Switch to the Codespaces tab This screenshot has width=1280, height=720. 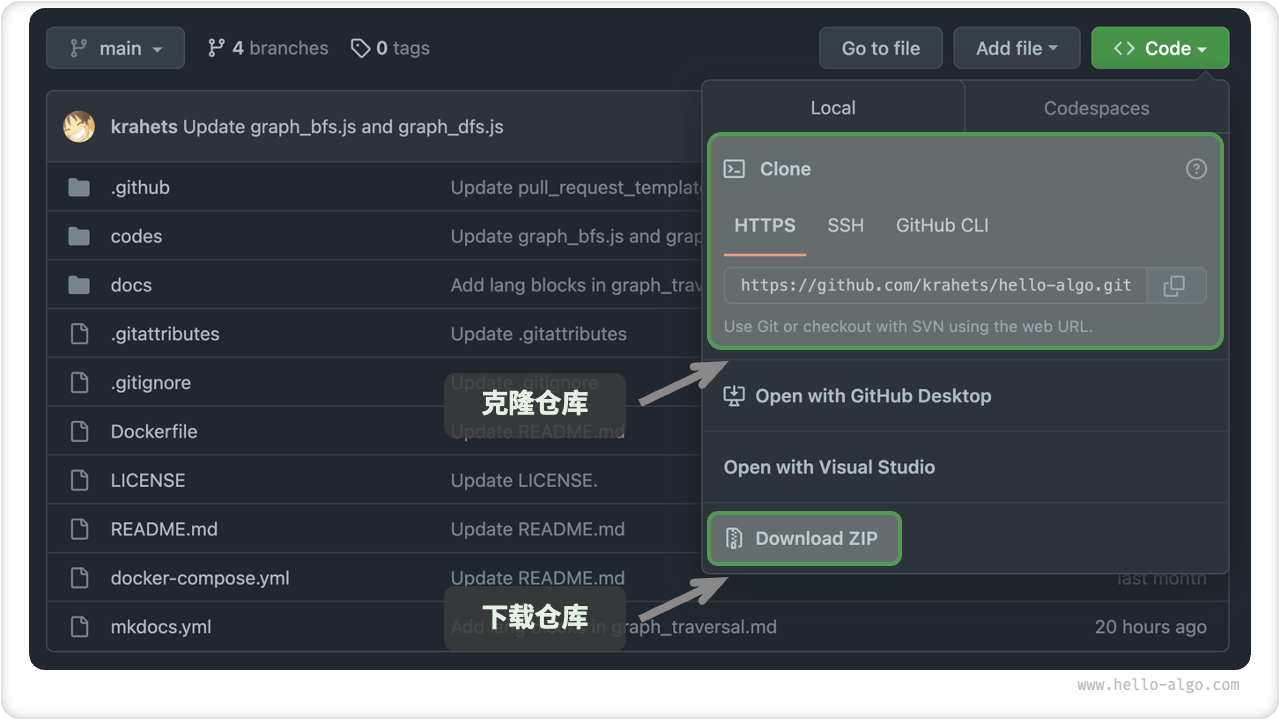tap(1096, 107)
